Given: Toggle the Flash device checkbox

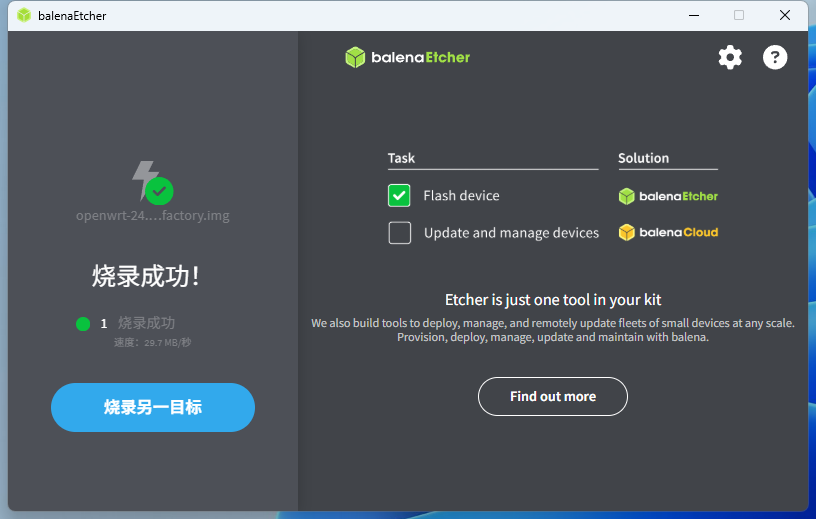Looking at the screenshot, I should point(399,196).
